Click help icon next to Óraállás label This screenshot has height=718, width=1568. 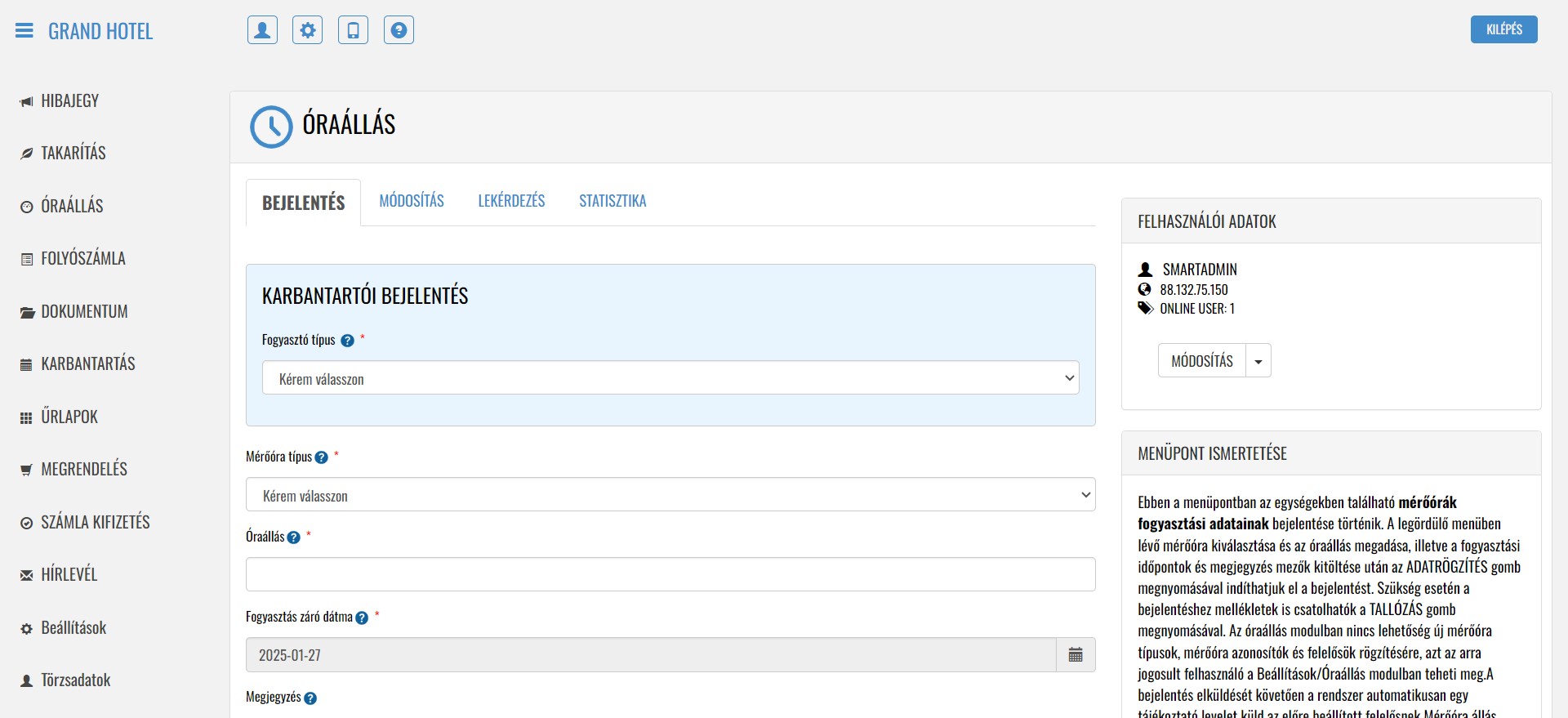click(x=294, y=537)
